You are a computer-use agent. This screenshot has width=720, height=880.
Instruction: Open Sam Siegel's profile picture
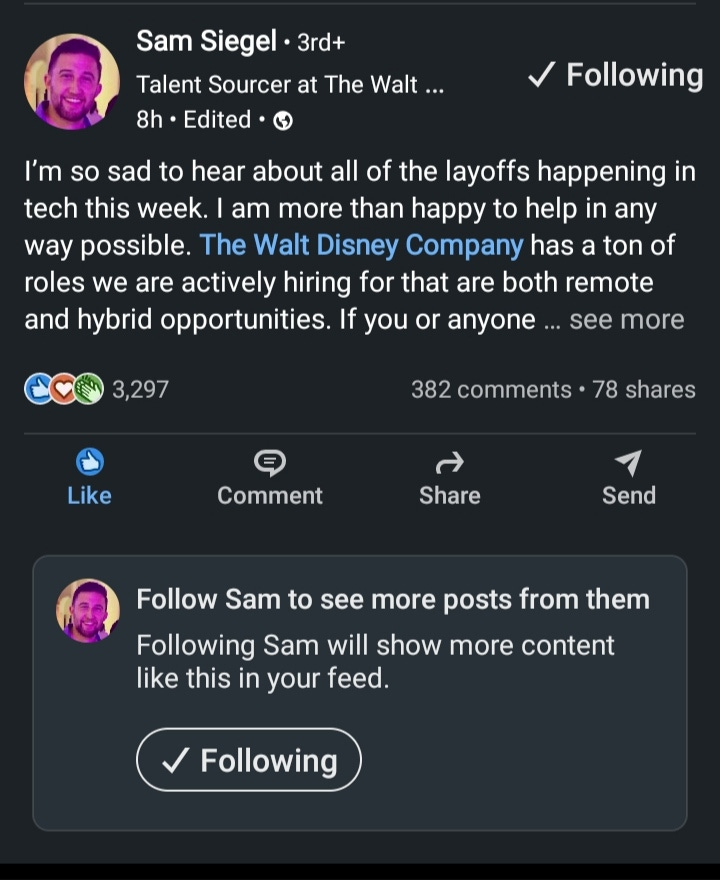point(72,82)
